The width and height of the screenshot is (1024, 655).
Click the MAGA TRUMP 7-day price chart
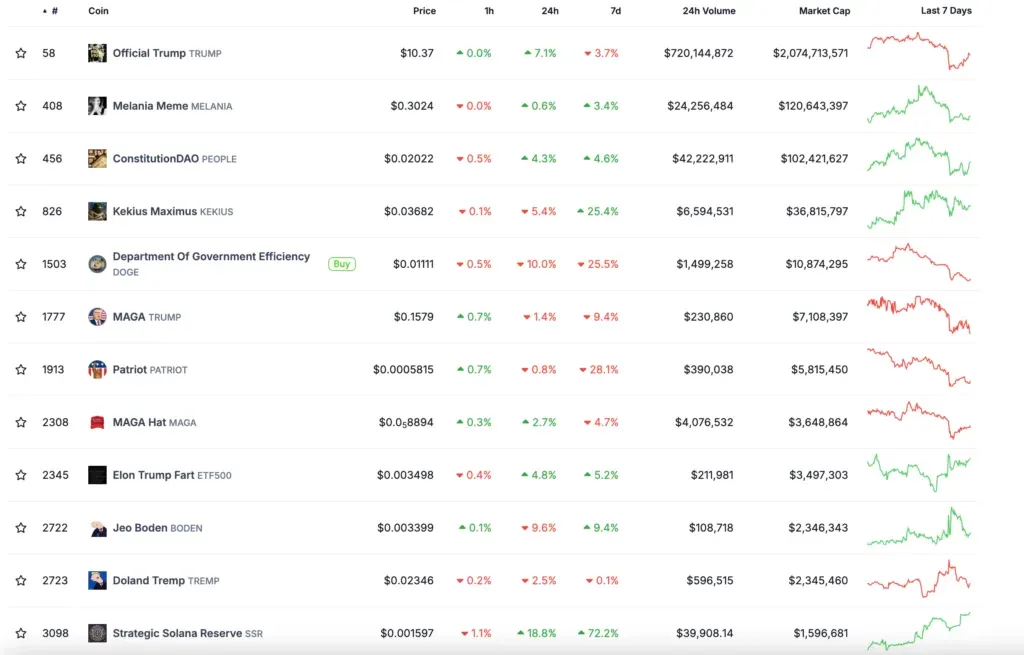(918, 315)
